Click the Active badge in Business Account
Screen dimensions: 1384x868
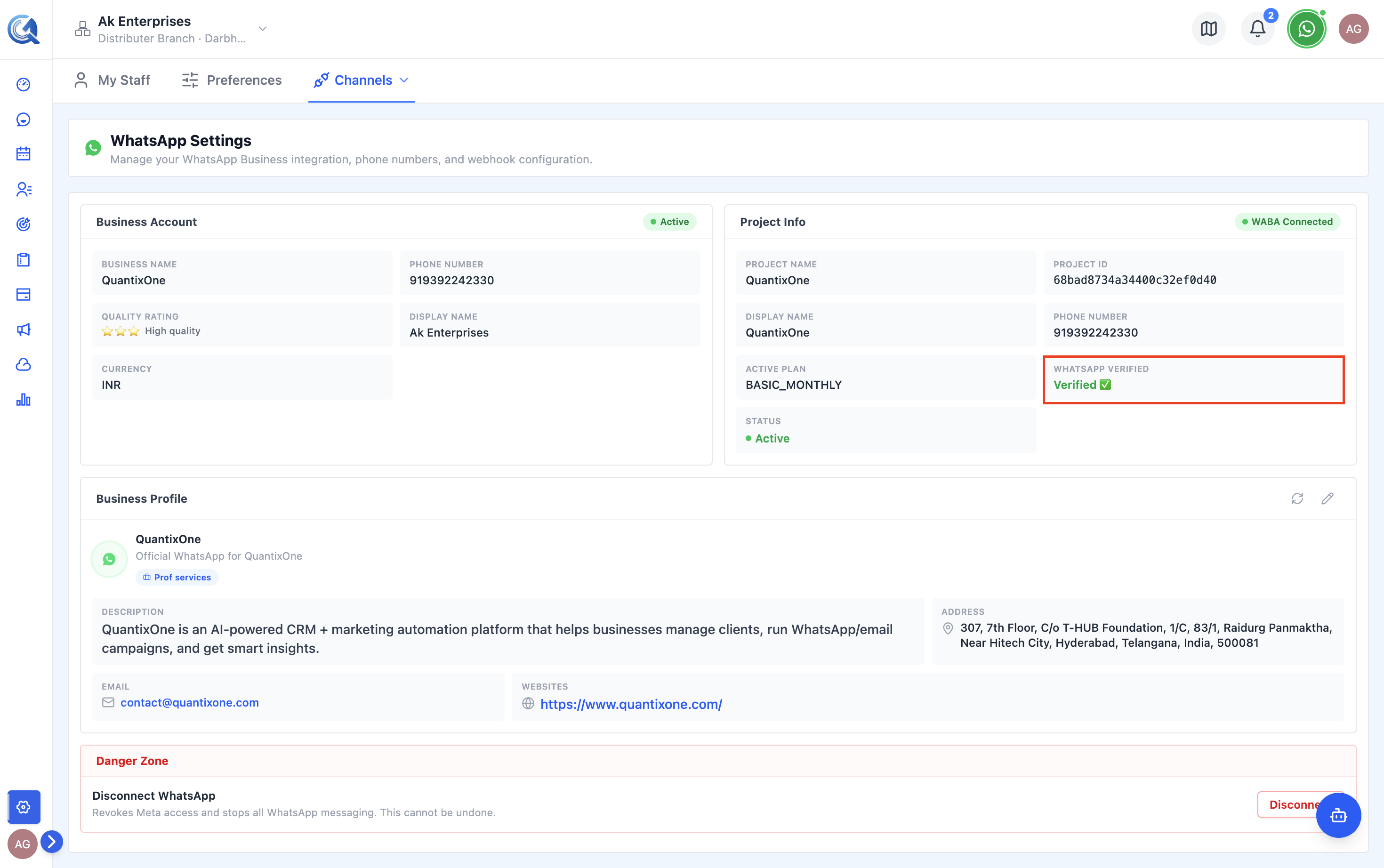pyautogui.click(x=669, y=222)
